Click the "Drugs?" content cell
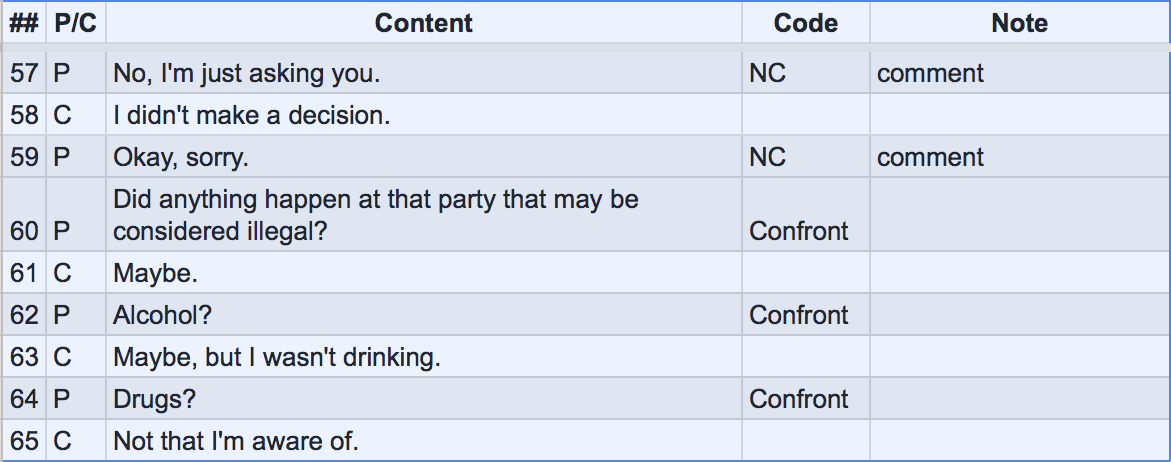 coord(154,399)
